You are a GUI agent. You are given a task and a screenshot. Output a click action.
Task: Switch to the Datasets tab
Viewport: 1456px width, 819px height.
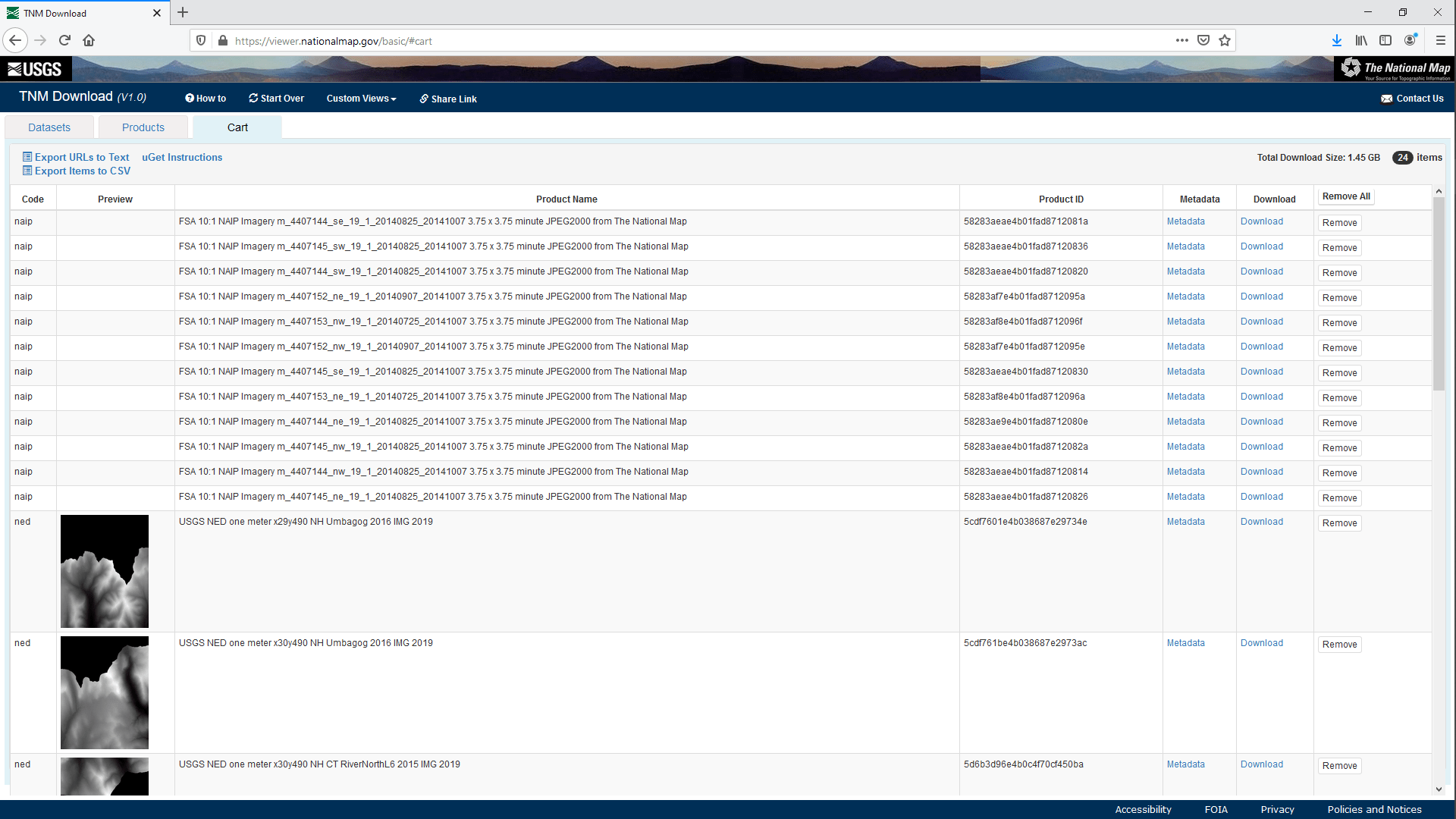coord(49,127)
